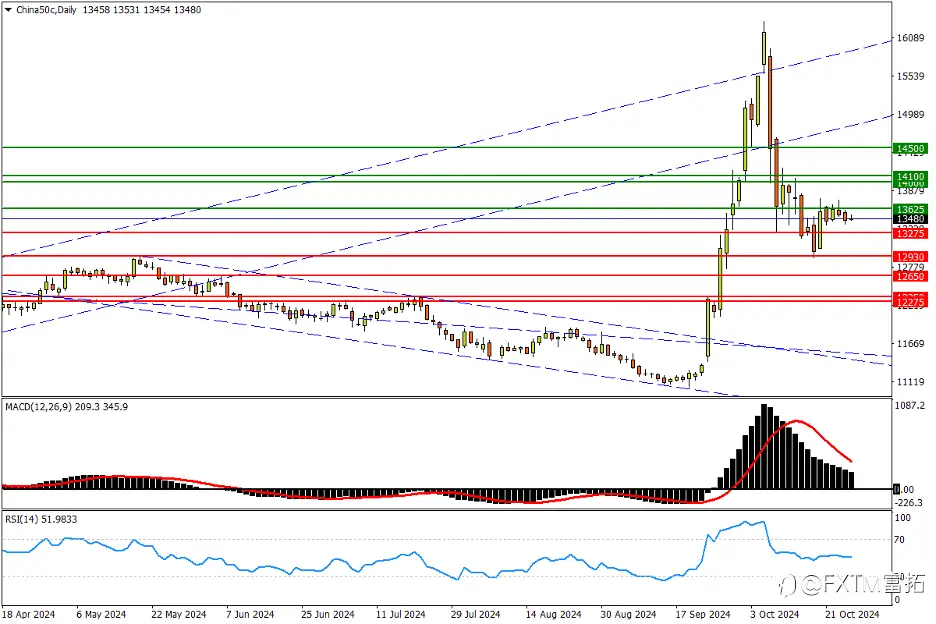The height and width of the screenshot is (624, 936).
Task: Click the 25 Jun 2024 date label
Action: point(327,614)
